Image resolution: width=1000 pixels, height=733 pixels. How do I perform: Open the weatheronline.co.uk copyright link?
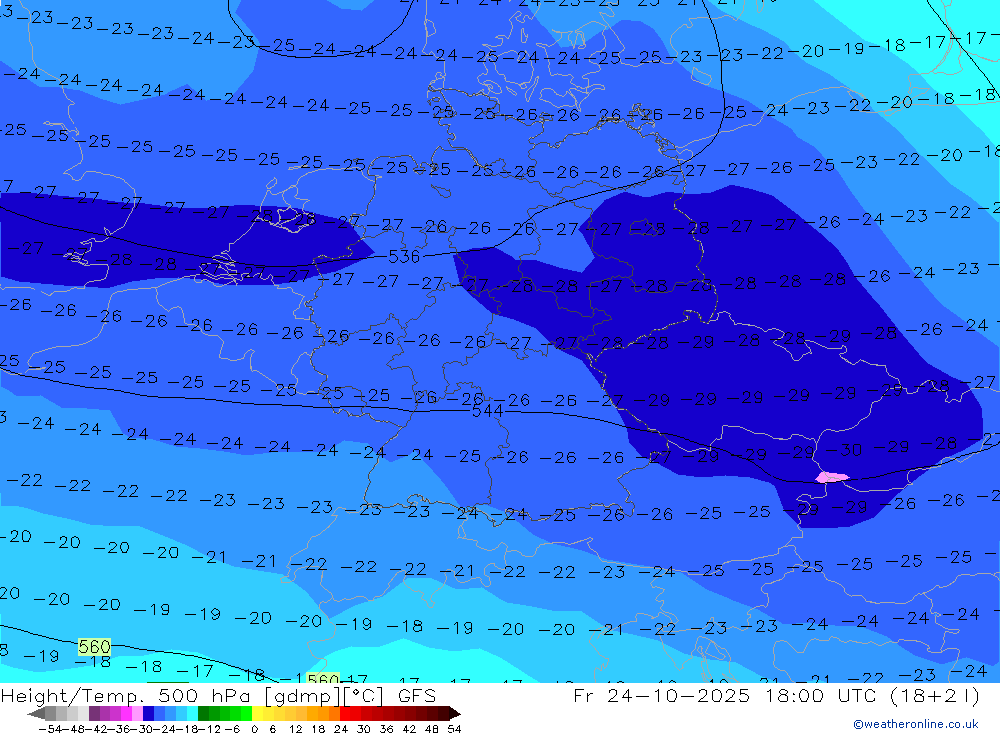[916, 724]
